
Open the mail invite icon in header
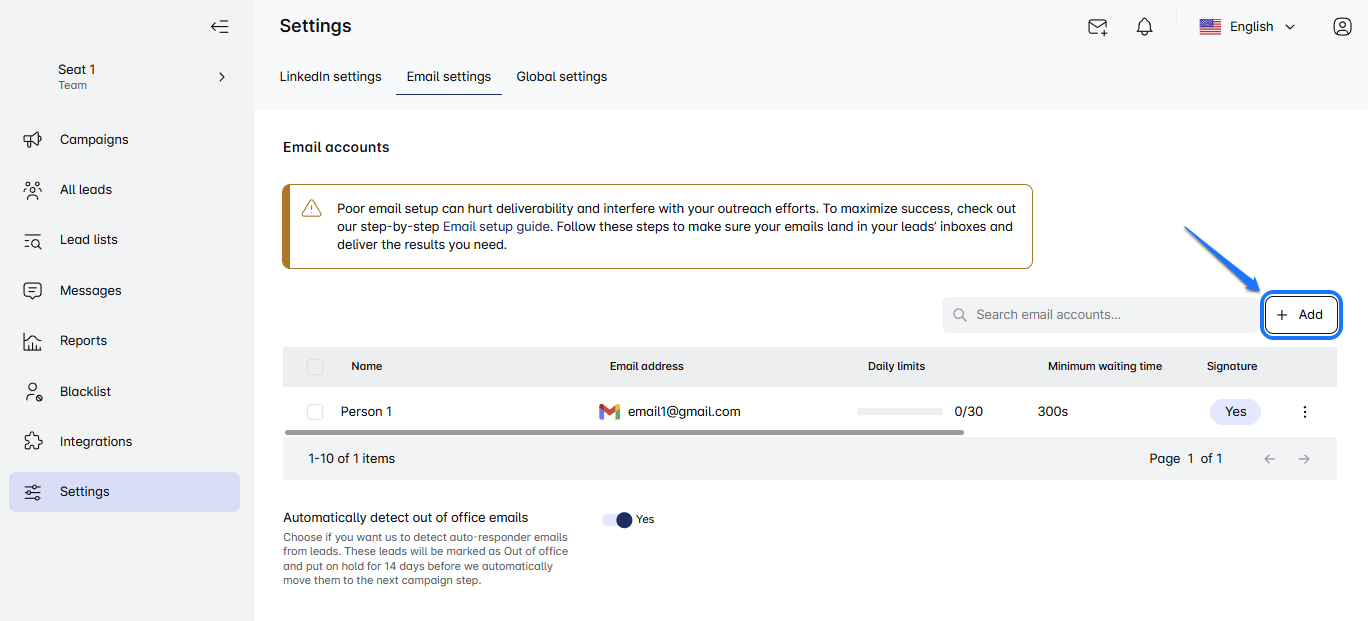point(1097,27)
